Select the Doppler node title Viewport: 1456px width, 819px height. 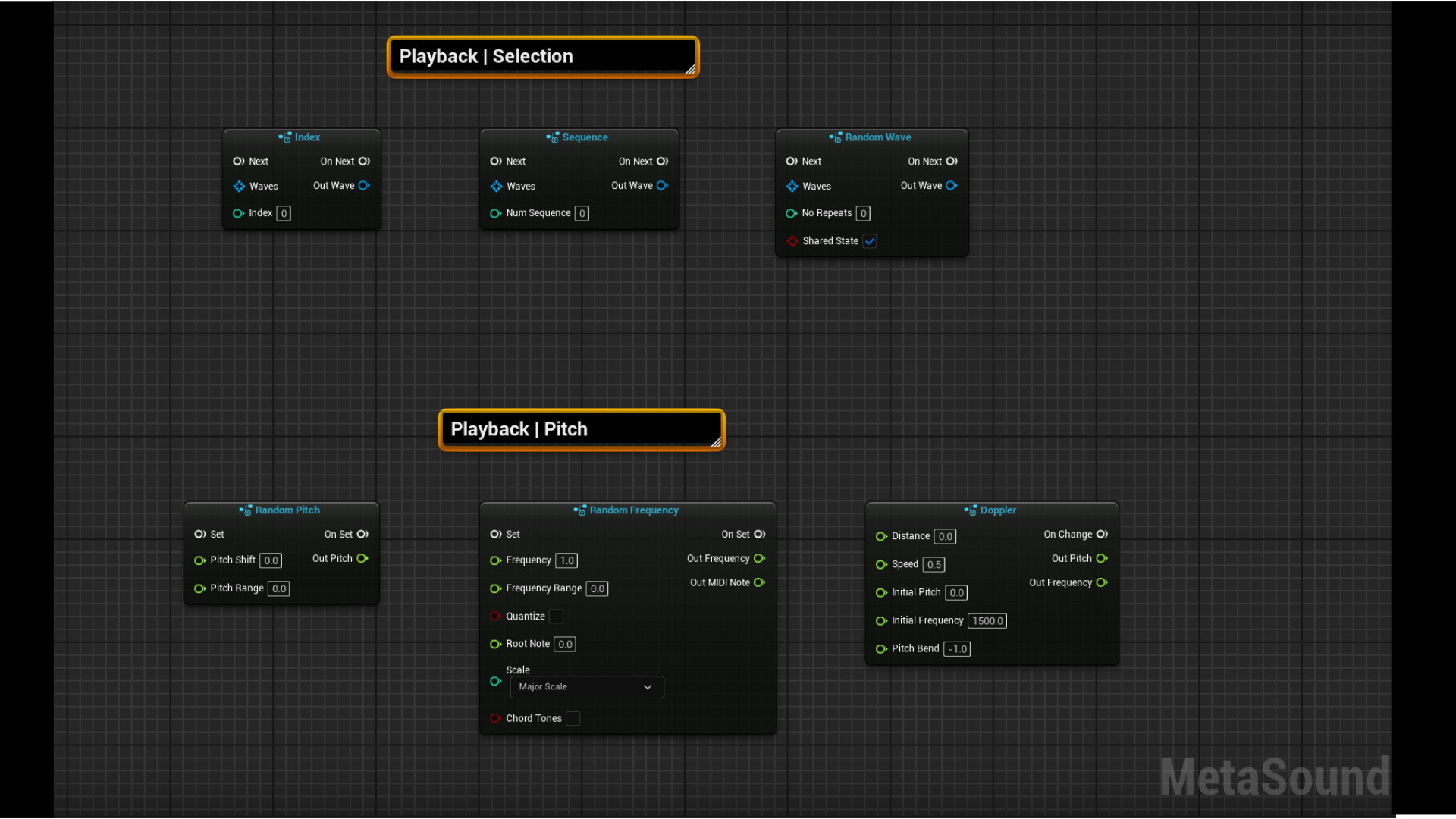997,510
